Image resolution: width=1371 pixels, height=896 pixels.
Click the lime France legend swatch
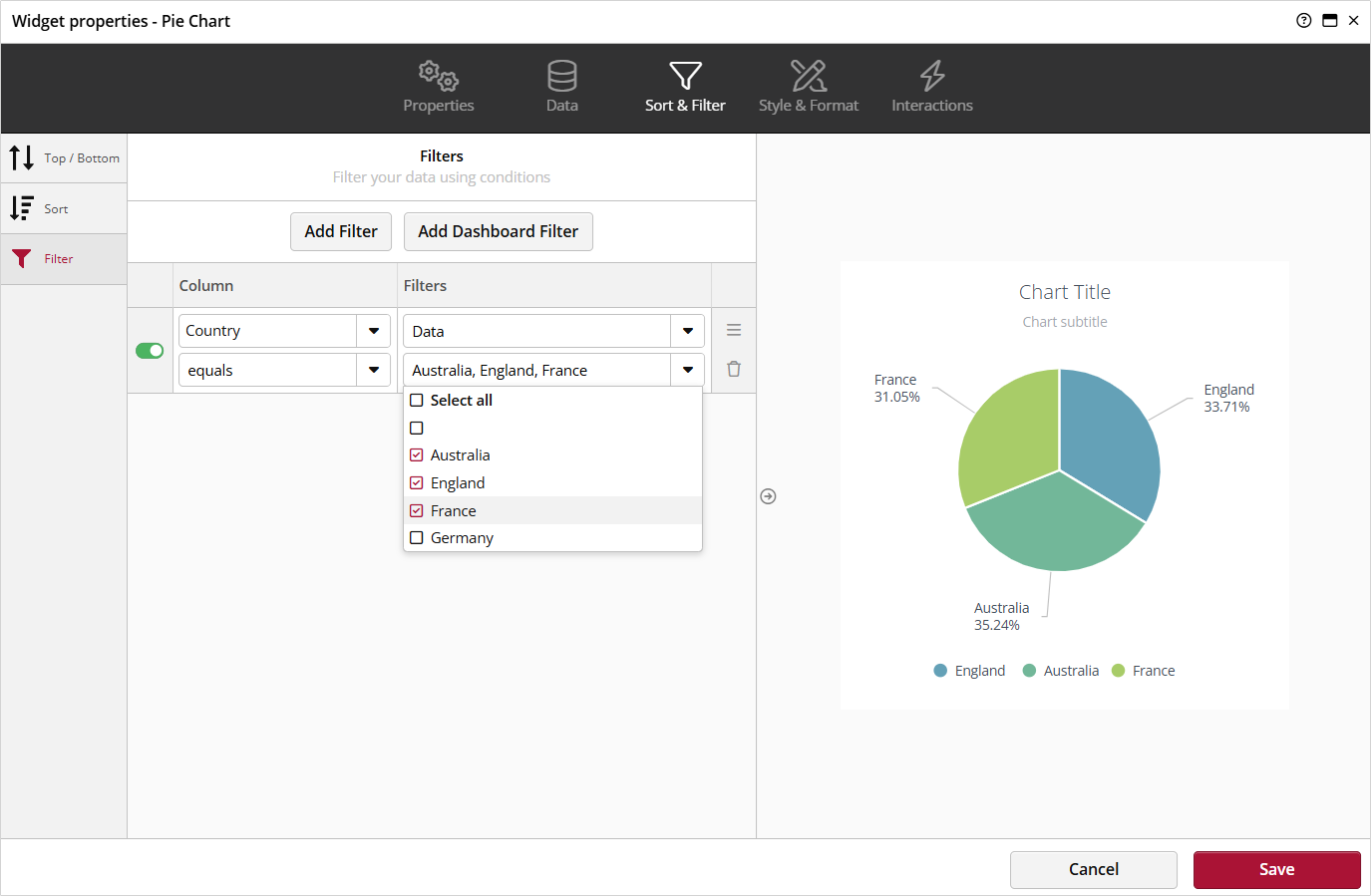pyautogui.click(x=1119, y=671)
